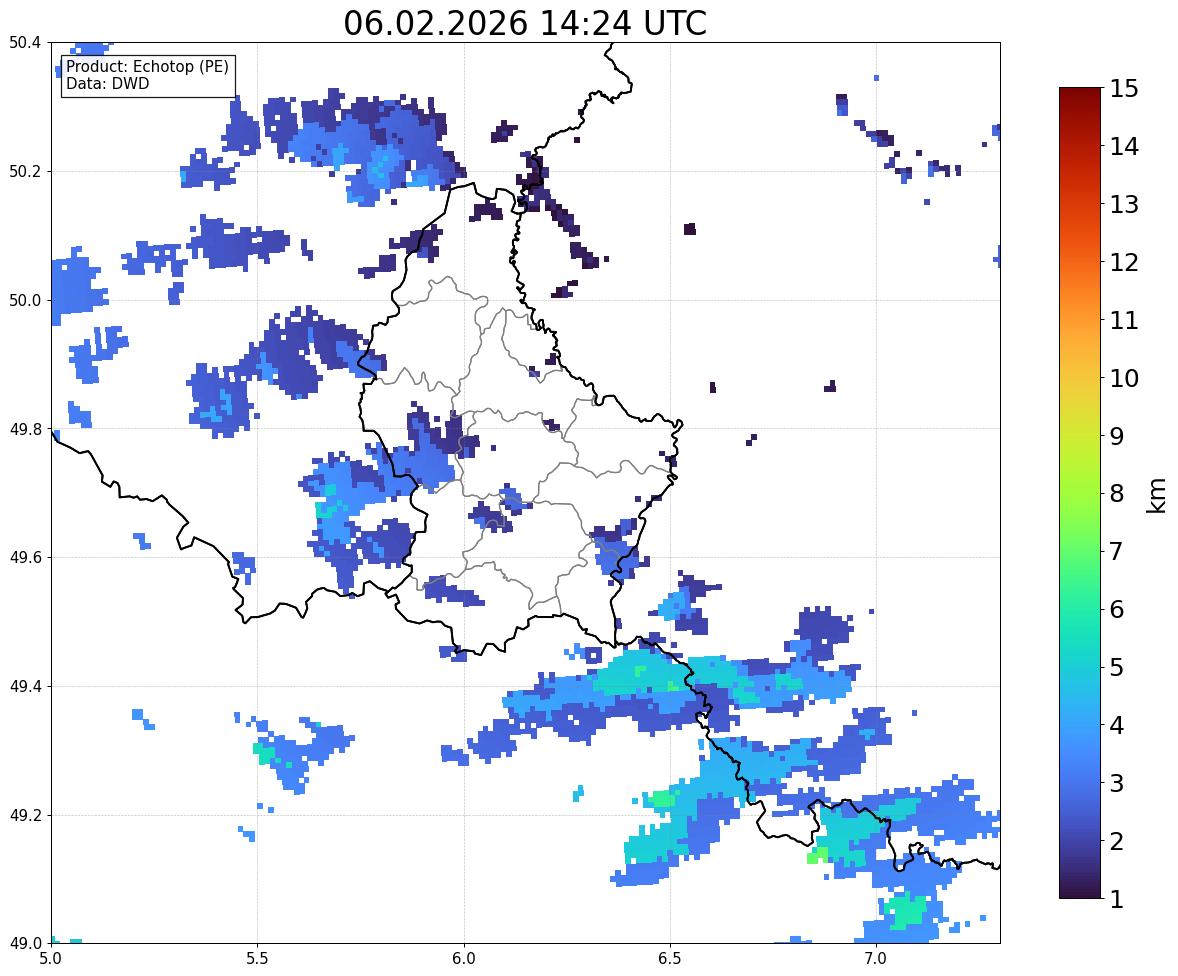Click the dark purple bottom of the colorbar
Image resolution: width=1178 pixels, height=976 pixels.
tap(1080, 891)
